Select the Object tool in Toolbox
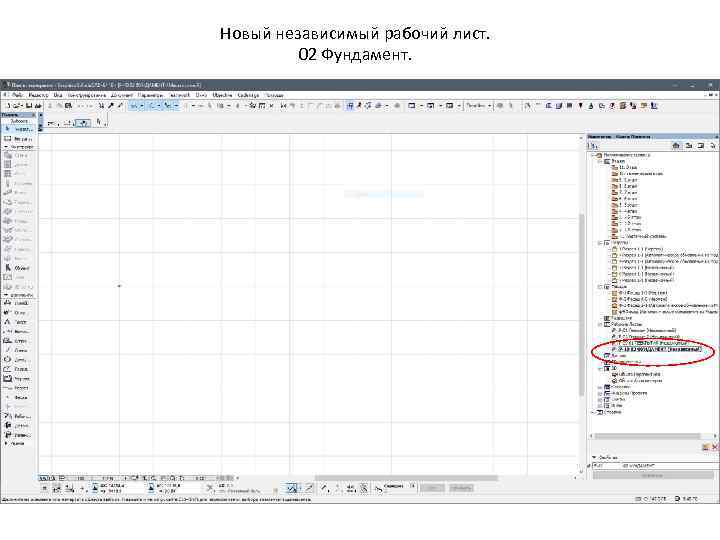This screenshot has height=540, width=720. (x=18, y=268)
